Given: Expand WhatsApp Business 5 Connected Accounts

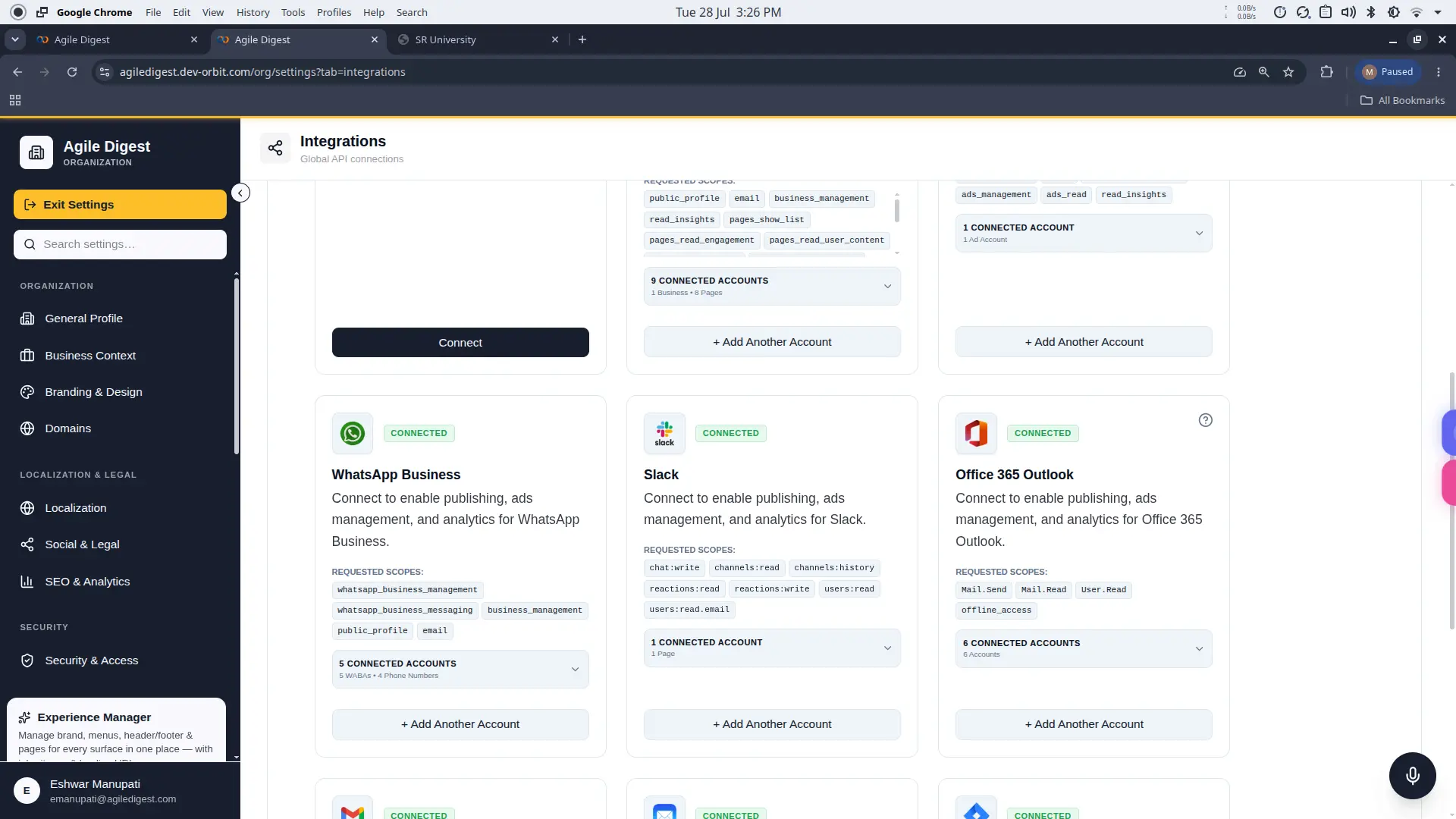Looking at the screenshot, I should tap(460, 669).
